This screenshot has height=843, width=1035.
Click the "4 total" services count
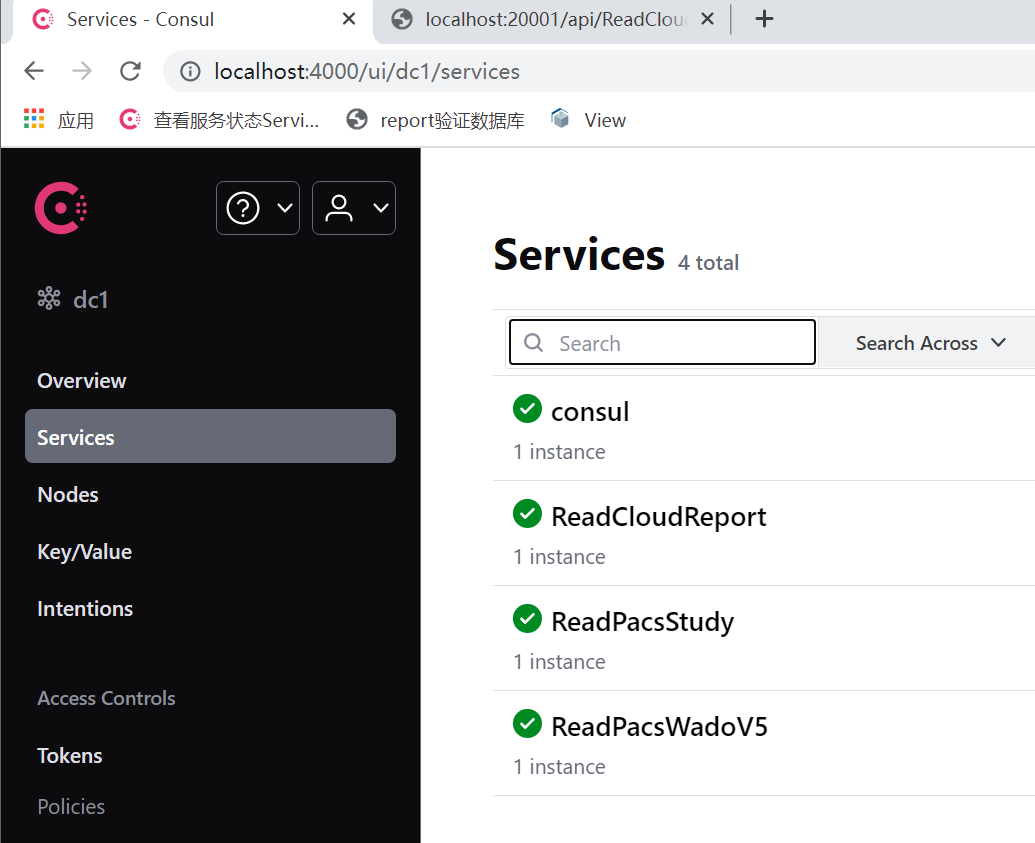click(x=708, y=263)
